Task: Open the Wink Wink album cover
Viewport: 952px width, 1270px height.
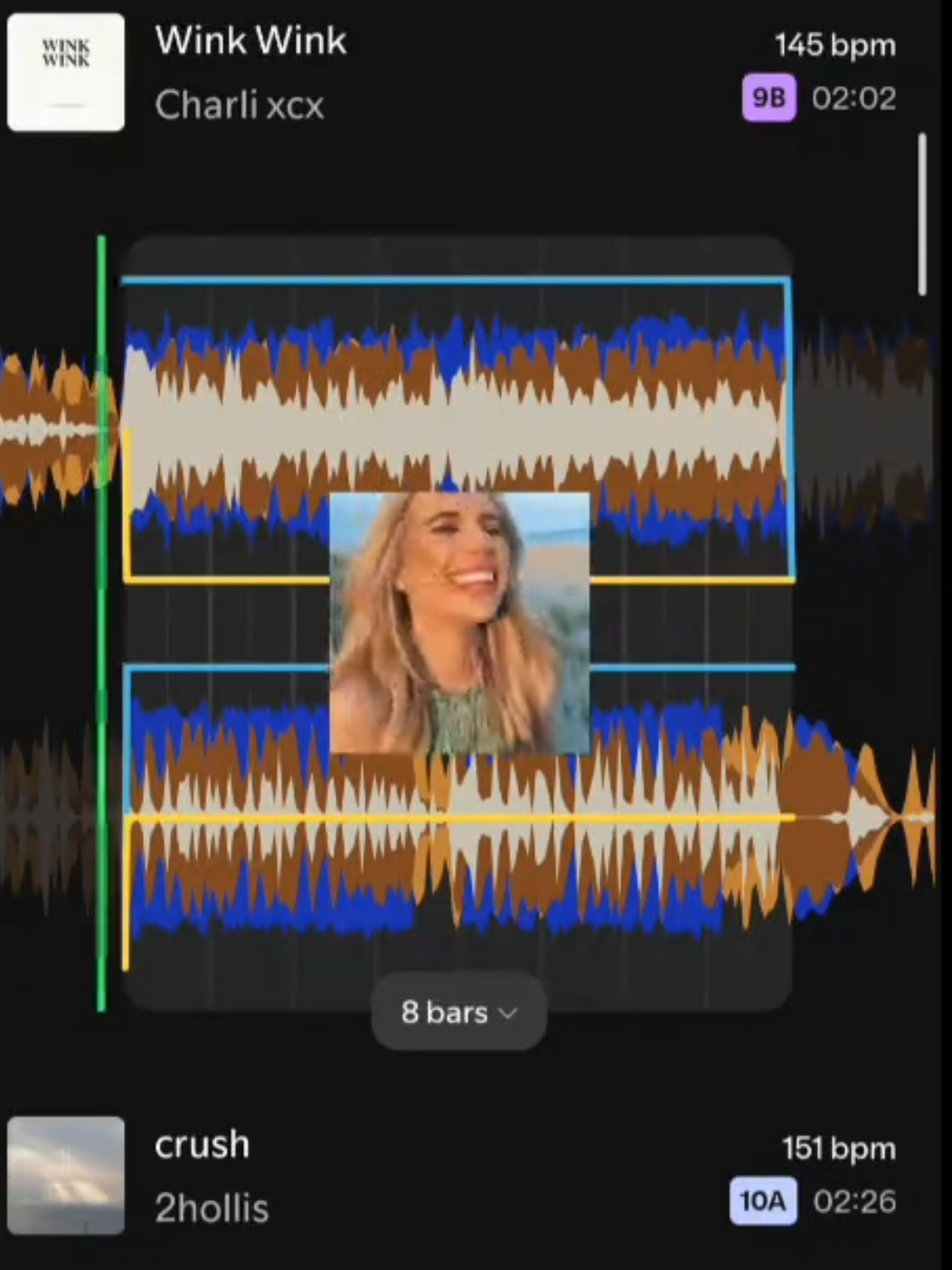Action: (x=66, y=72)
